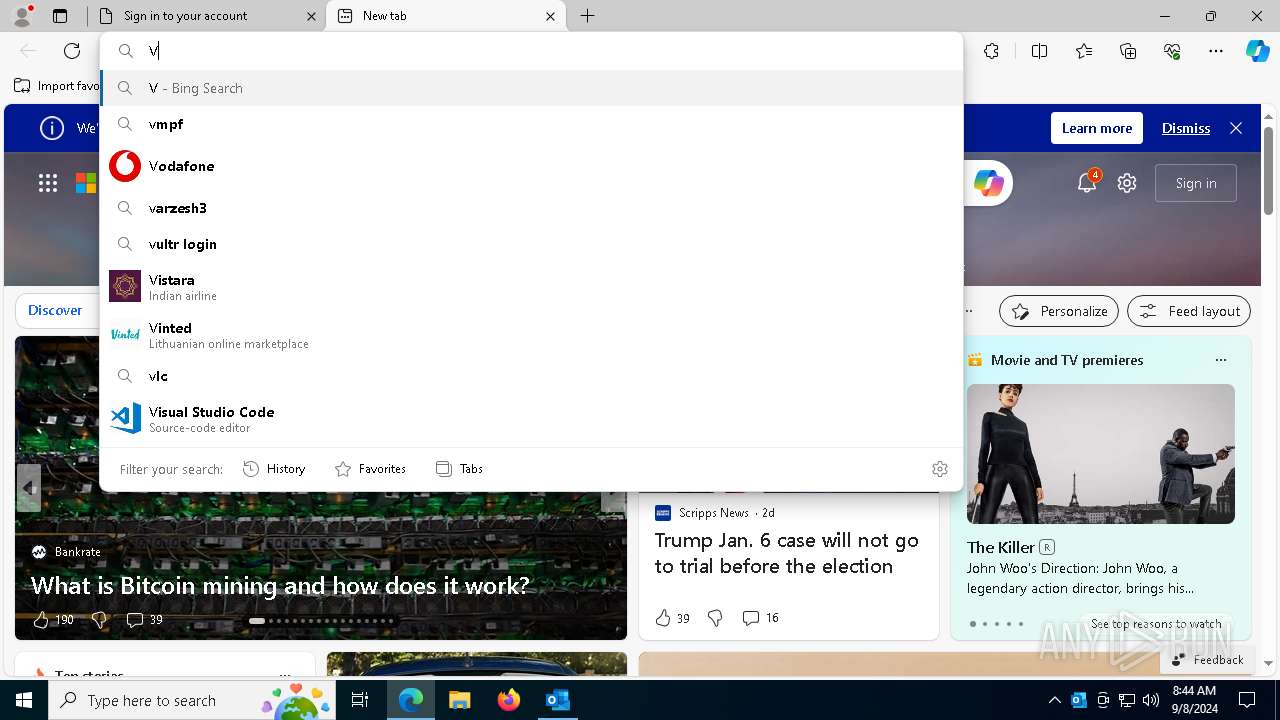Select the varzesh3 suggestion
This screenshot has width=1280, height=720.
point(531,208)
